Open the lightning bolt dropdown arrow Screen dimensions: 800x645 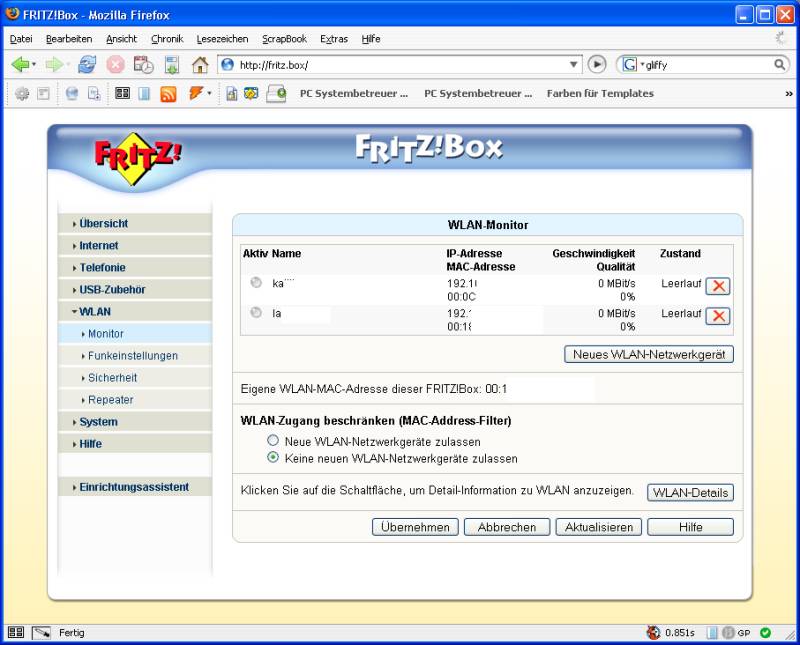click(x=209, y=93)
